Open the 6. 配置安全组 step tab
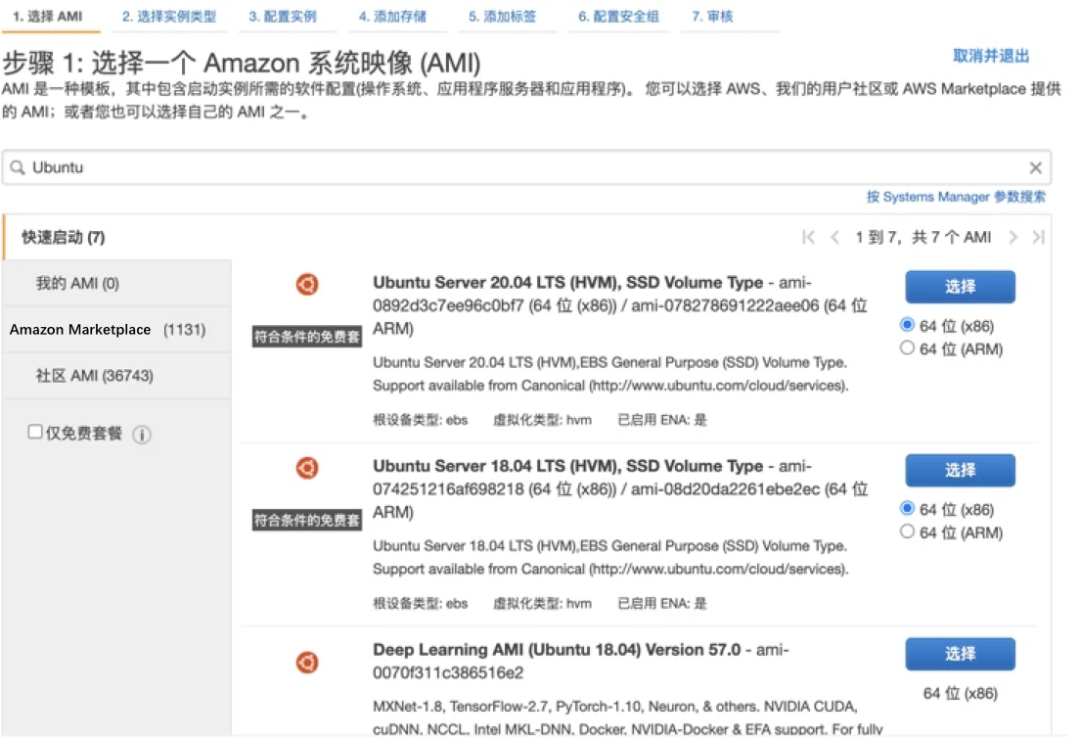This screenshot has height=740, width=1080. tap(619, 17)
